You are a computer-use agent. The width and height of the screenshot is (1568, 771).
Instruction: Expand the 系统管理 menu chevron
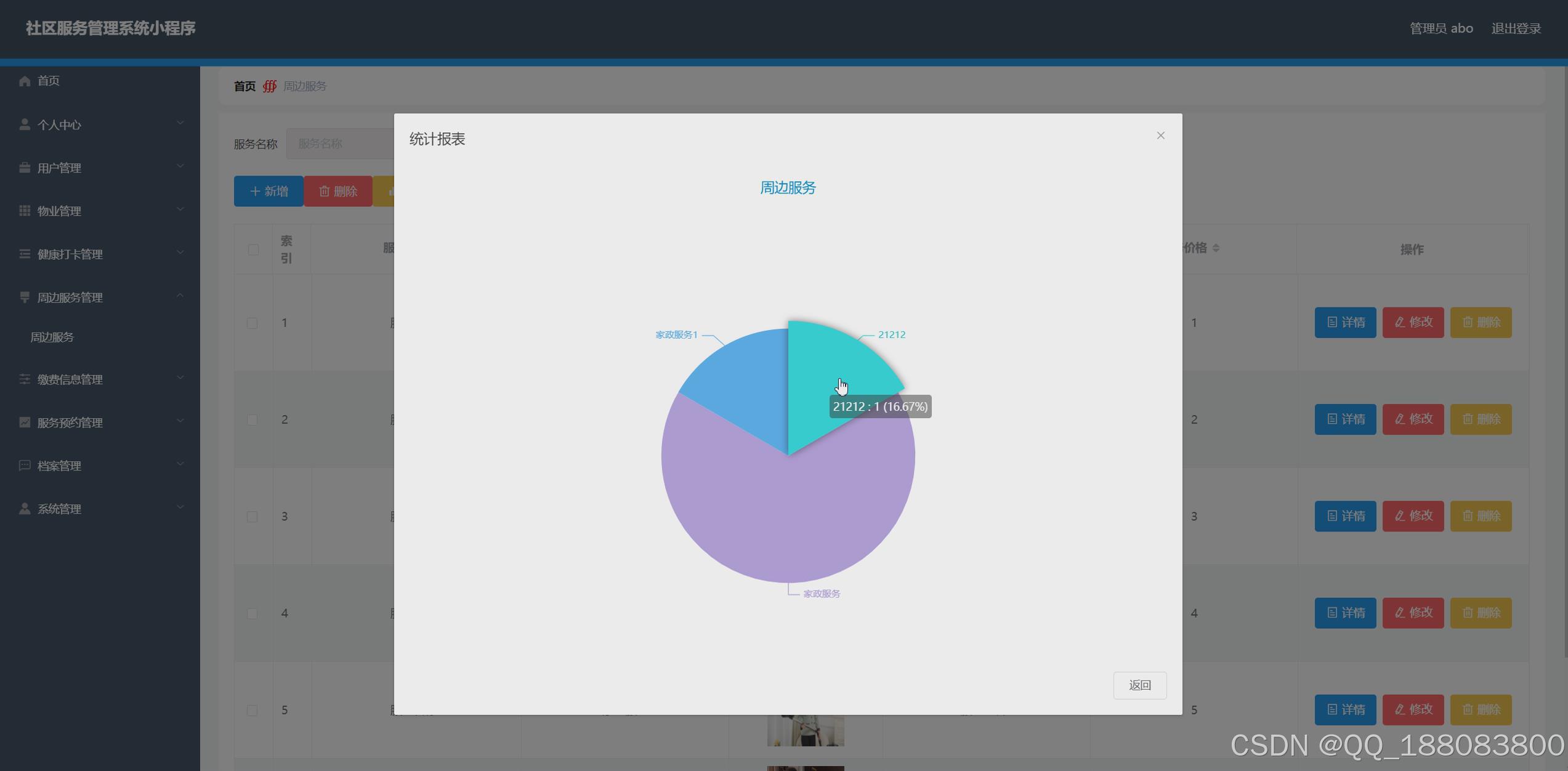tap(180, 507)
